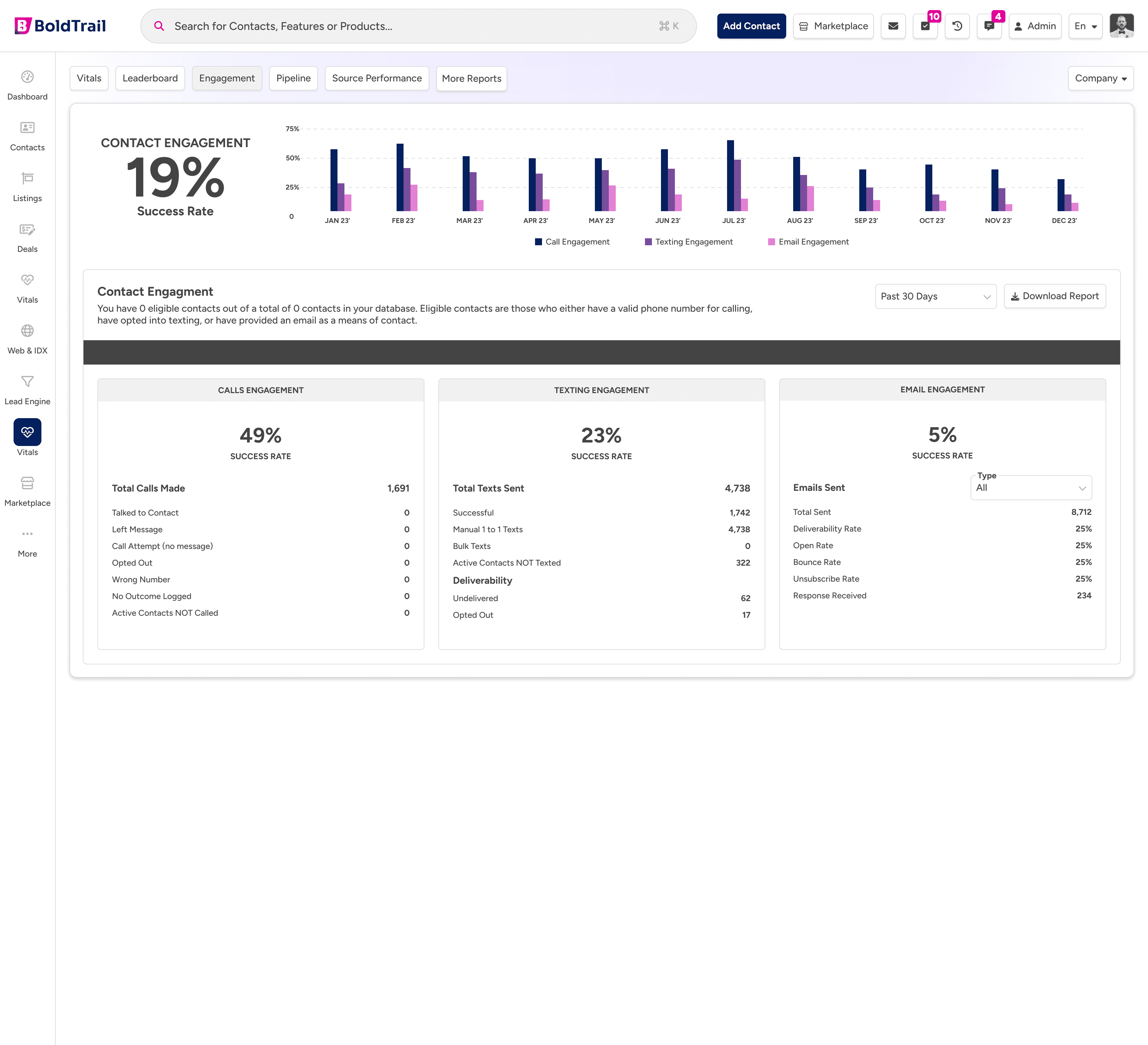The image size is (1148, 1045).
Task: Click the Bulk Texts row
Action: [x=601, y=546]
